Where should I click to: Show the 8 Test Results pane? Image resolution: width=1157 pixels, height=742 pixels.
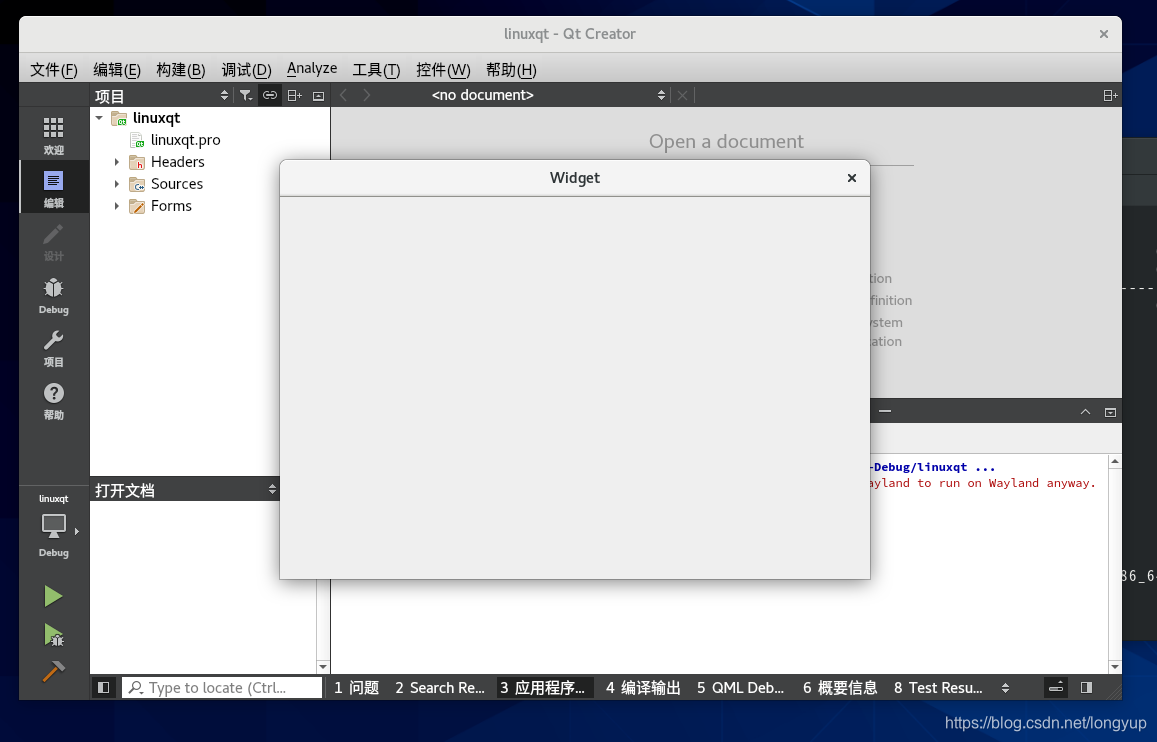pos(938,687)
